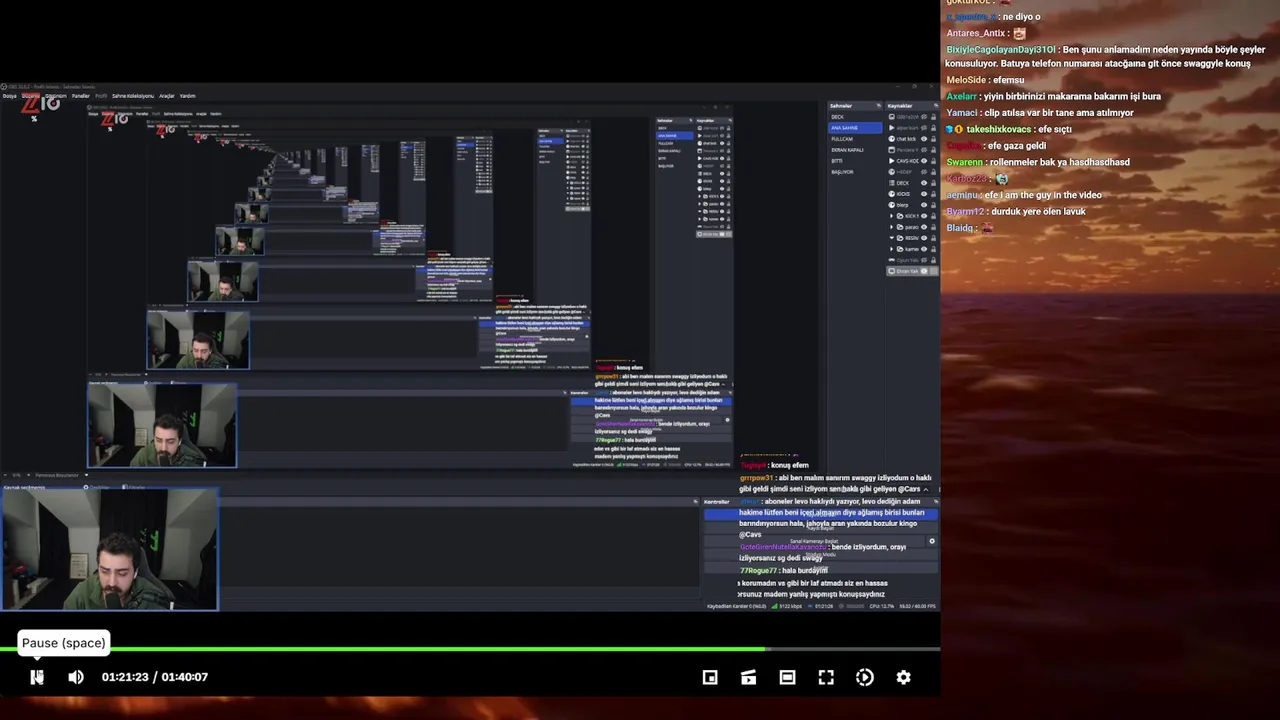Click the chat kick browser source icon

point(892,139)
